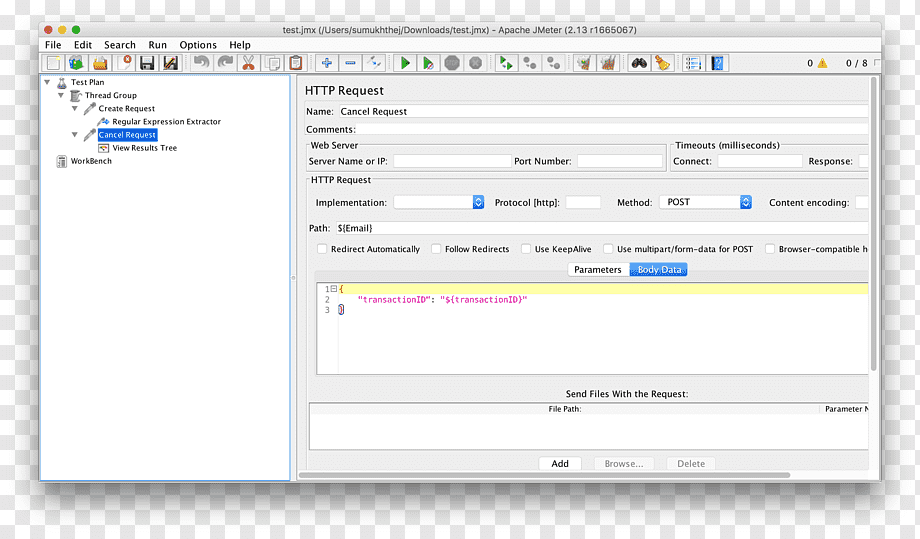
Task: Click the Reset Search broom icon
Action: point(662,63)
